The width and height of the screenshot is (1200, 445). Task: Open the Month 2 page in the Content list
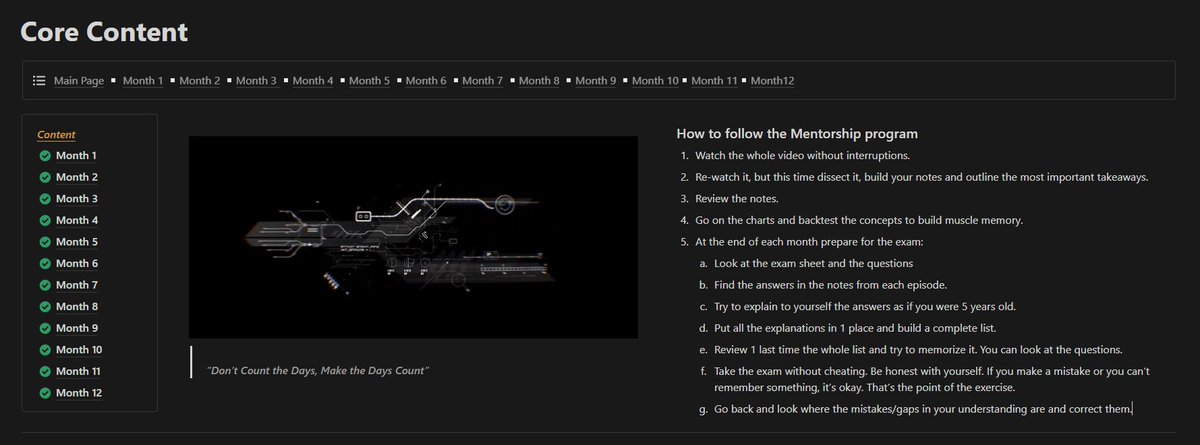tap(77, 177)
